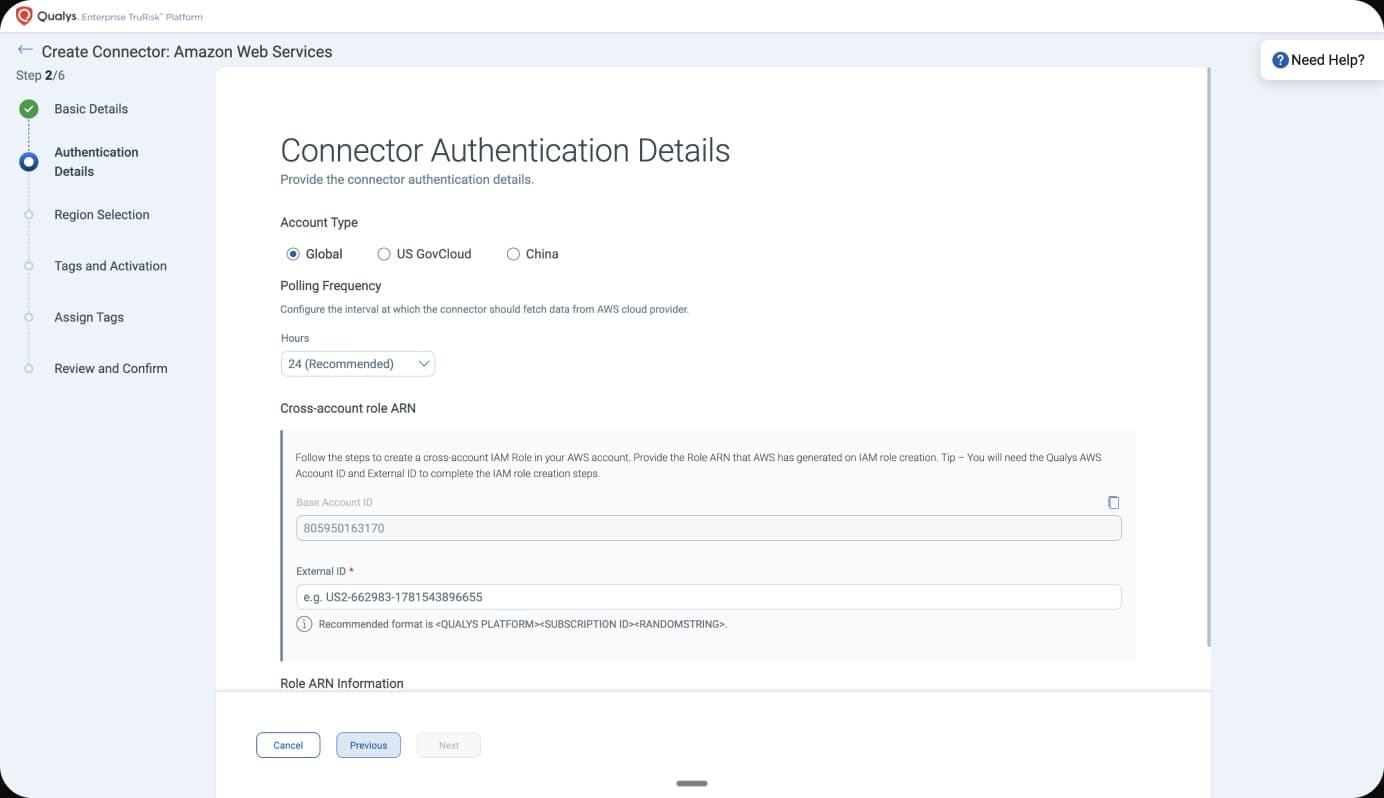1384x798 pixels.
Task: Go to Review and Confirm step
Action: (111, 368)
